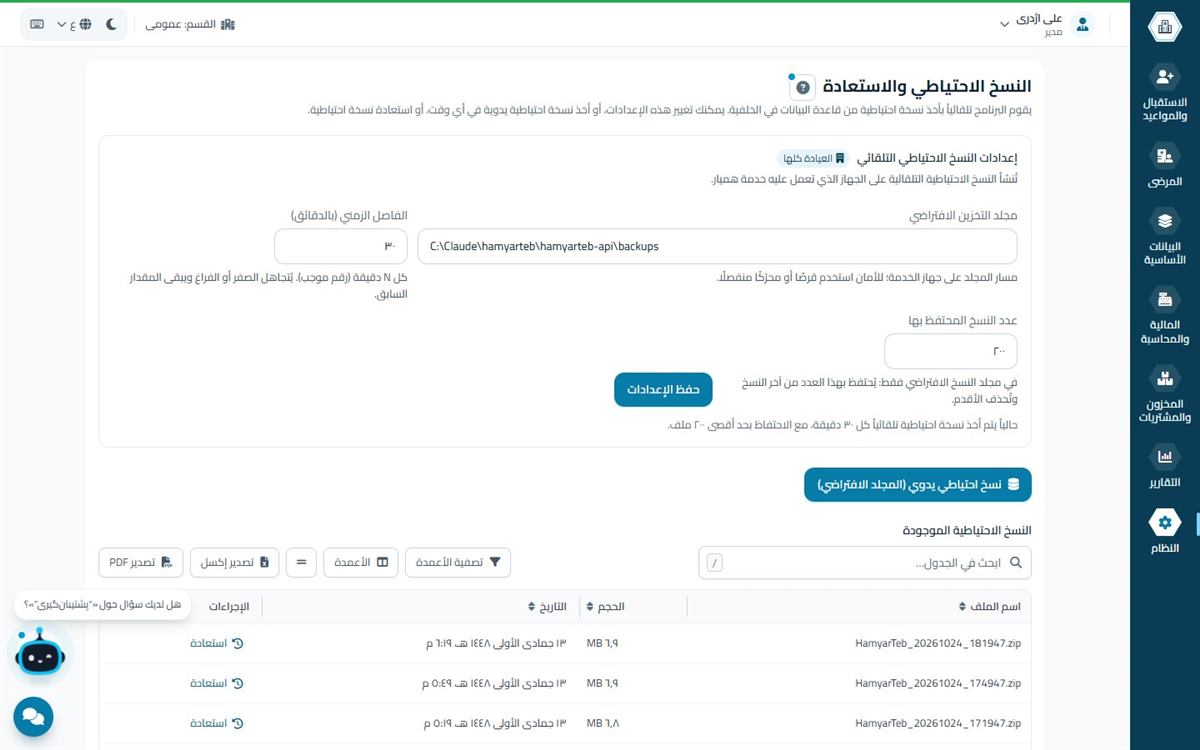This screenshot has height=750, width=1200.
Task: Click the العيادة كلها scope badge
Action: (x=812, y=158)
